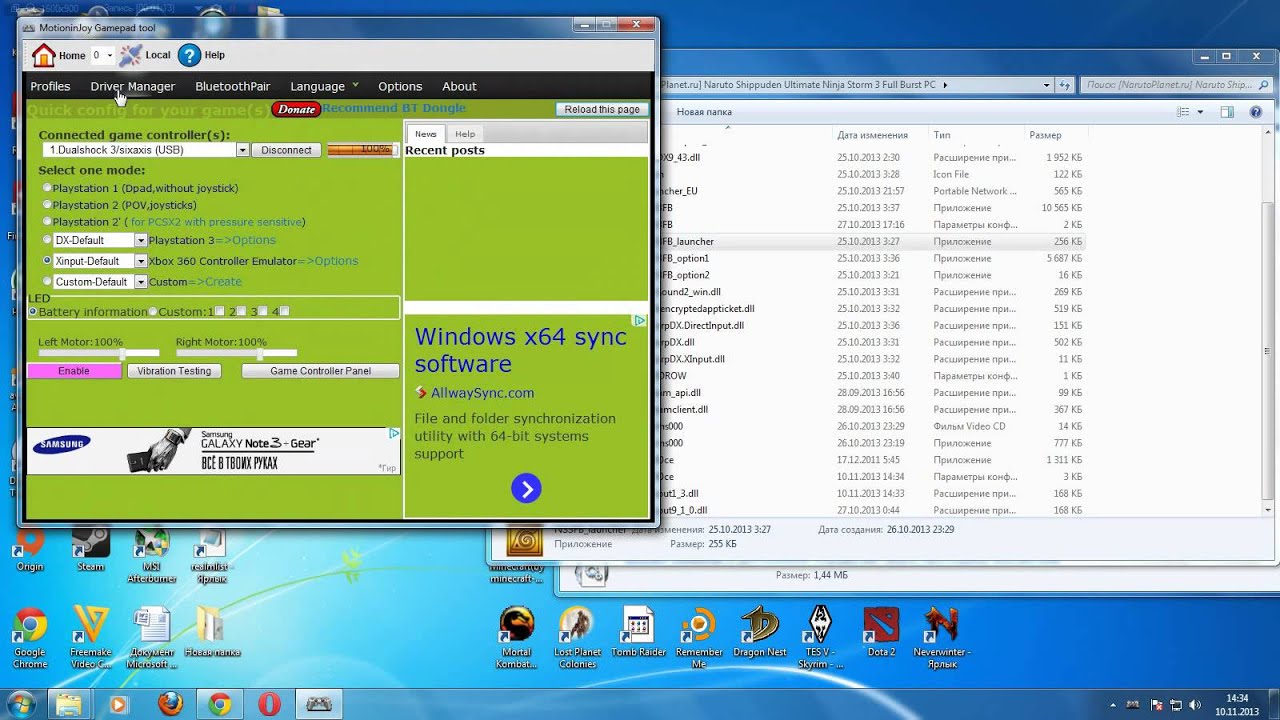Select the realmlist shortcut on the desktop
This screenshot has width=1280, height=720.
tap(211, 555)
